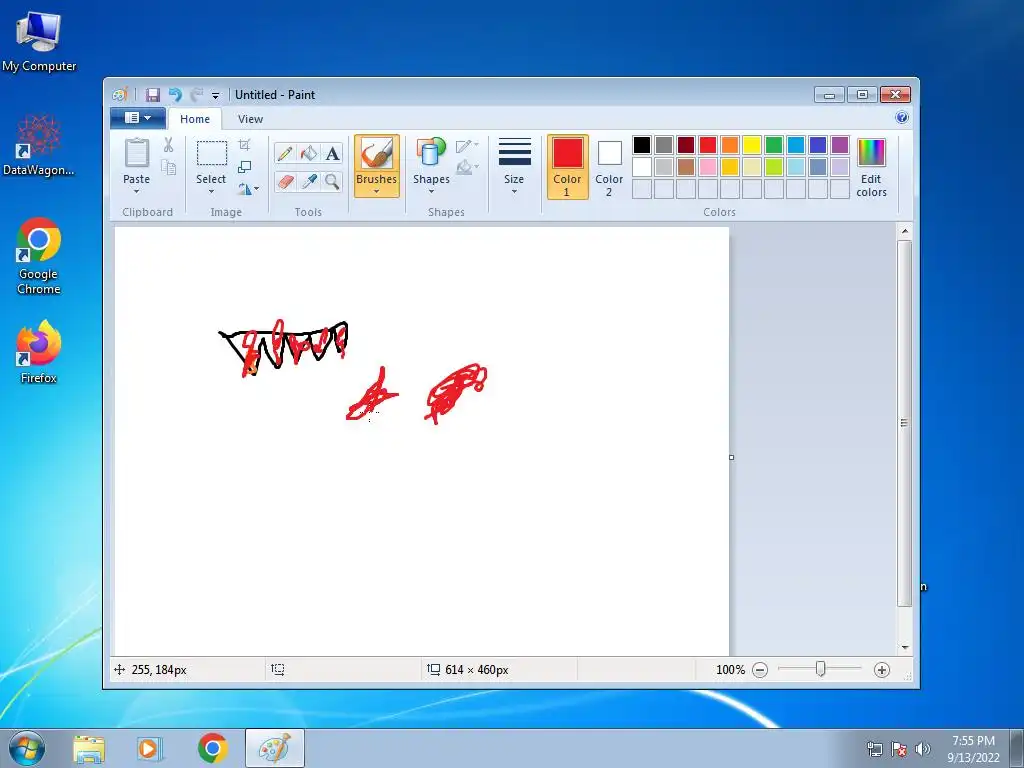Open Windows Media Player from taskbar
Viewport: 1024px width, 768px height.
149,748
